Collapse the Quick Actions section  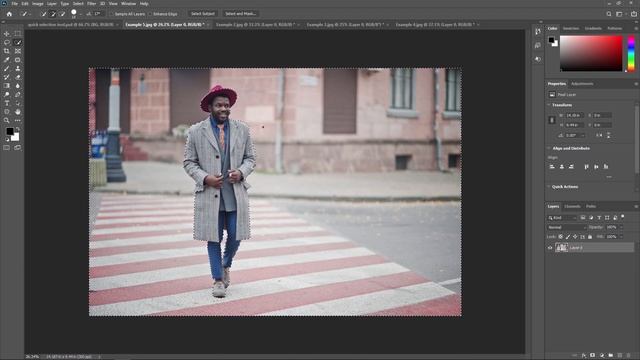(x=549, y=187)
